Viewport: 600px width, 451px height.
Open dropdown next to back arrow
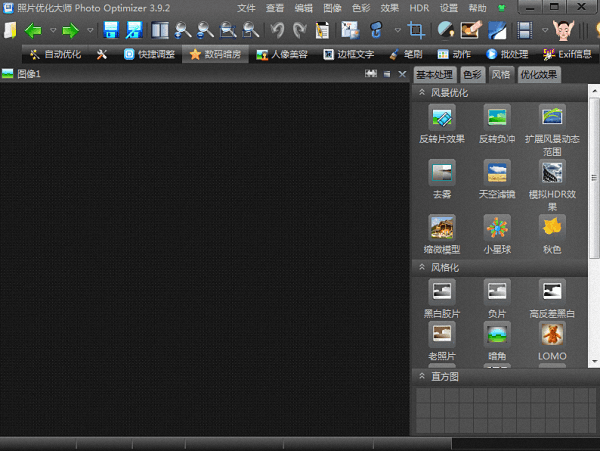pyautogui.click(x=53, y=30)
